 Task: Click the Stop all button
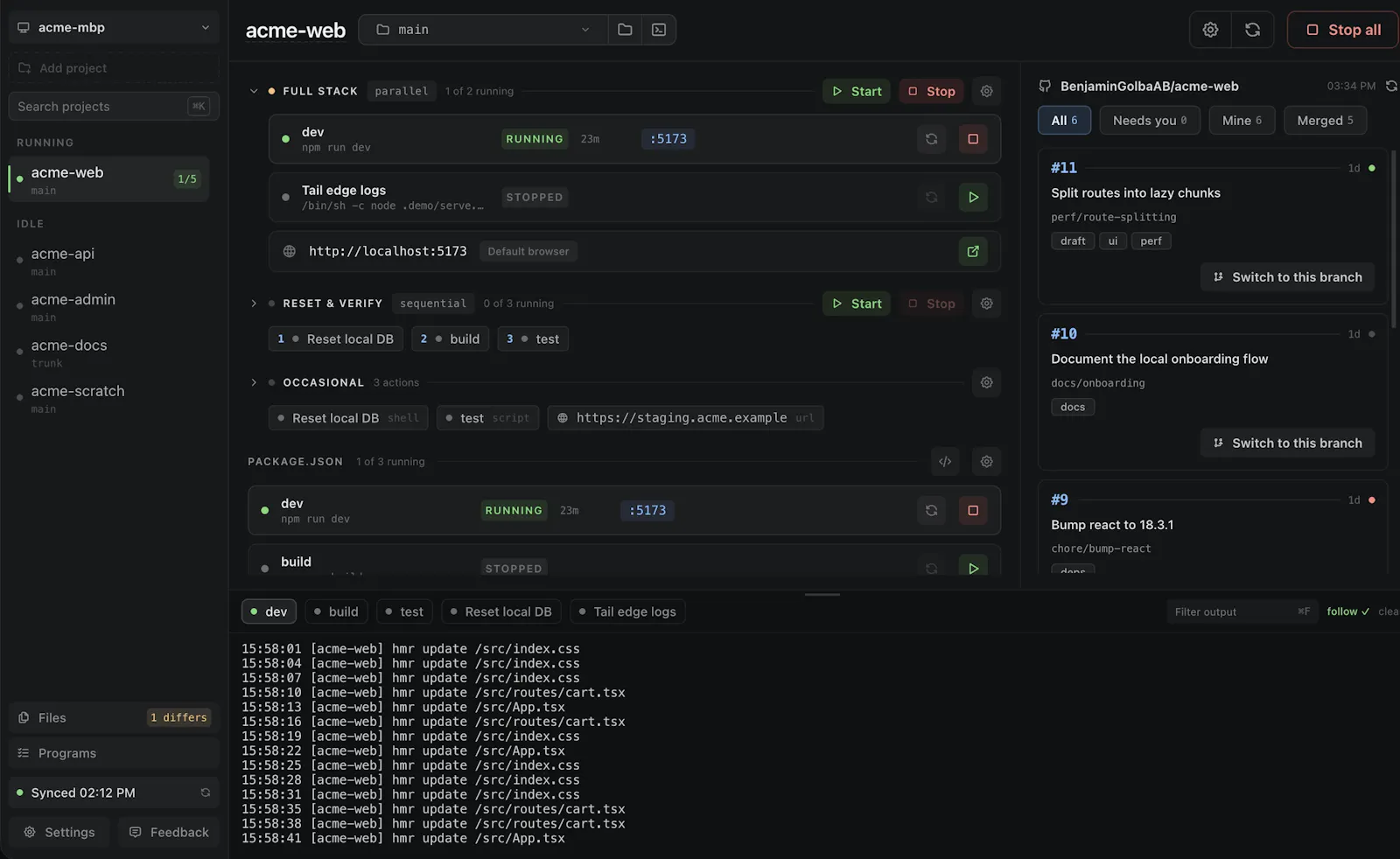(x=1343, y=30)
